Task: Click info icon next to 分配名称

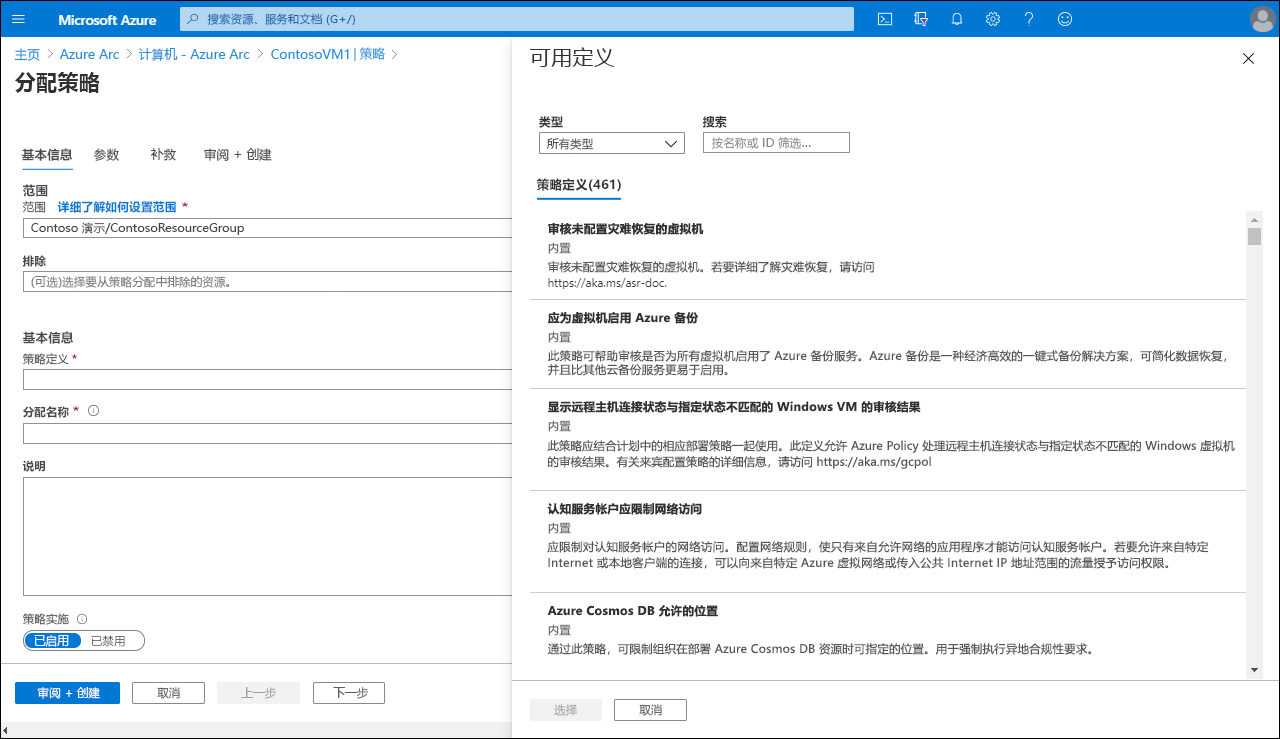Action: (x=94, y=411)
